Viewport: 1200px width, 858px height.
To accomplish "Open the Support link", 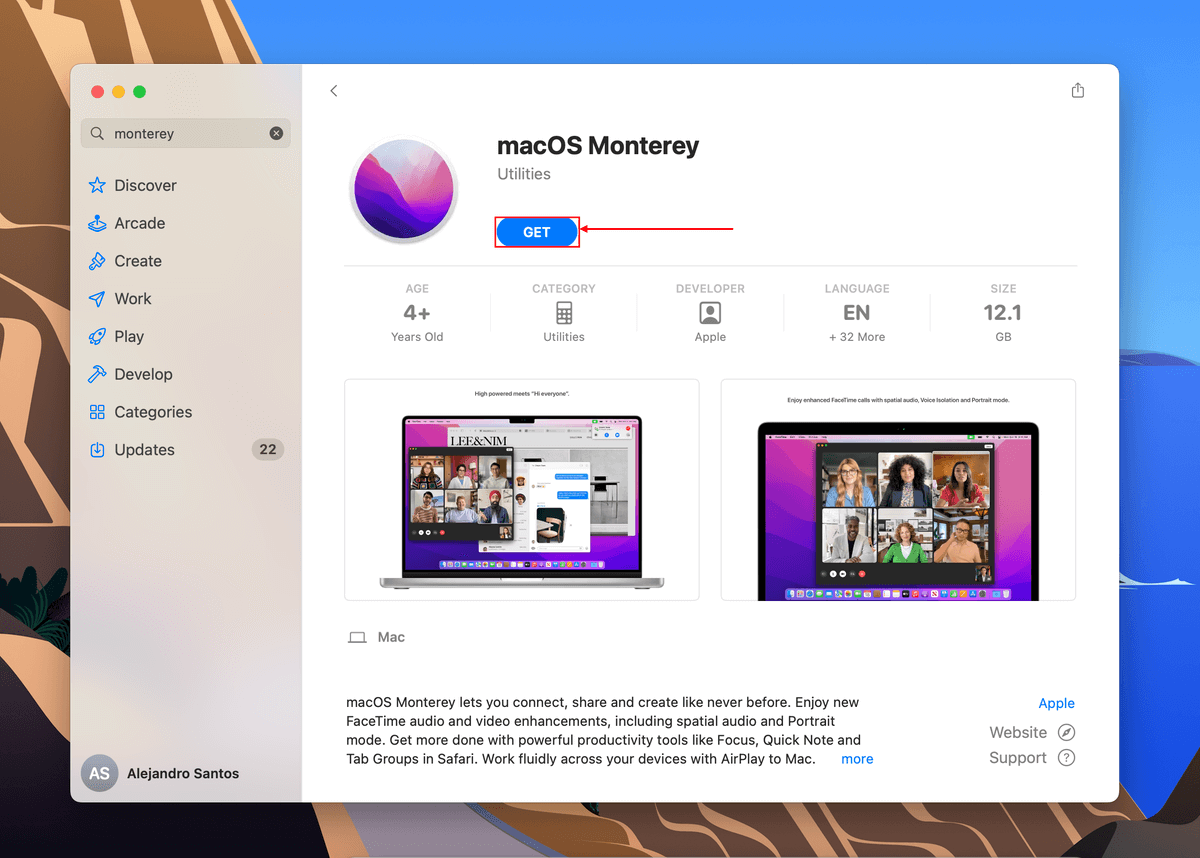I will coord(1018,757).
